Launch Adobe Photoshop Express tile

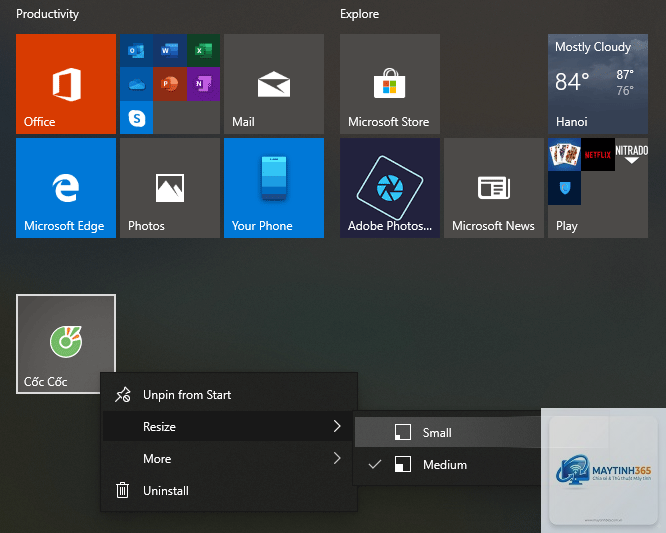click(390, 188)
